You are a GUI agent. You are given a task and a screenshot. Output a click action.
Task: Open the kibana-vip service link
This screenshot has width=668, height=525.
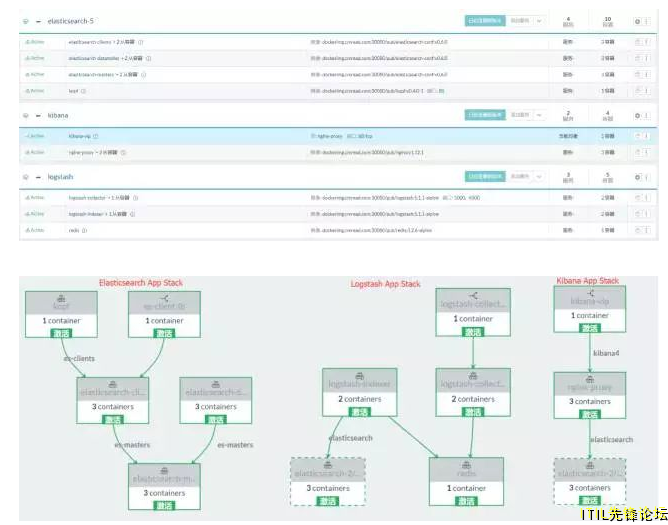pos(80,136)
